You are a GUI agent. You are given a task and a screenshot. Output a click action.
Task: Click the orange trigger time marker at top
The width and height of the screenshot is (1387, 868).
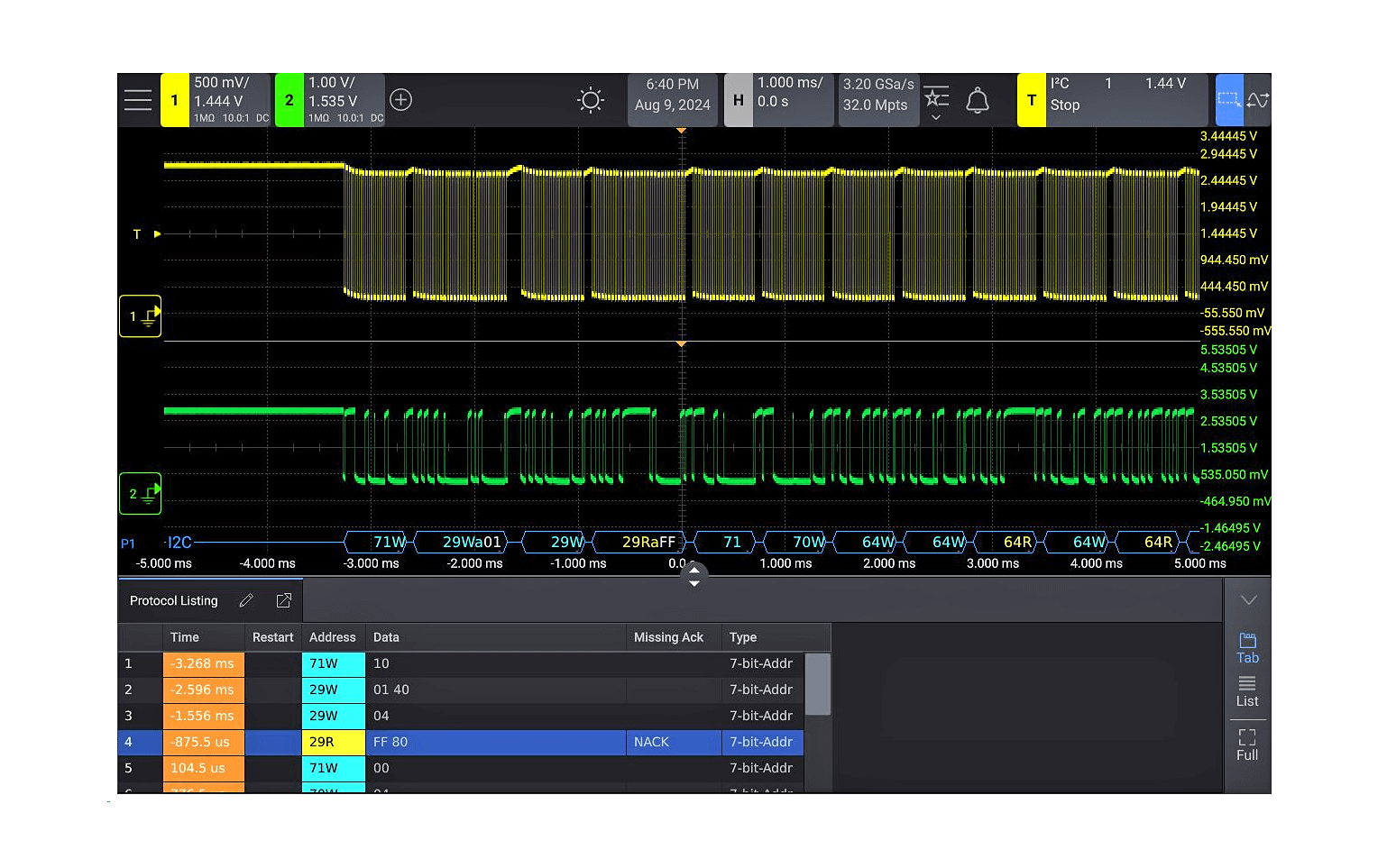point(682,132)
